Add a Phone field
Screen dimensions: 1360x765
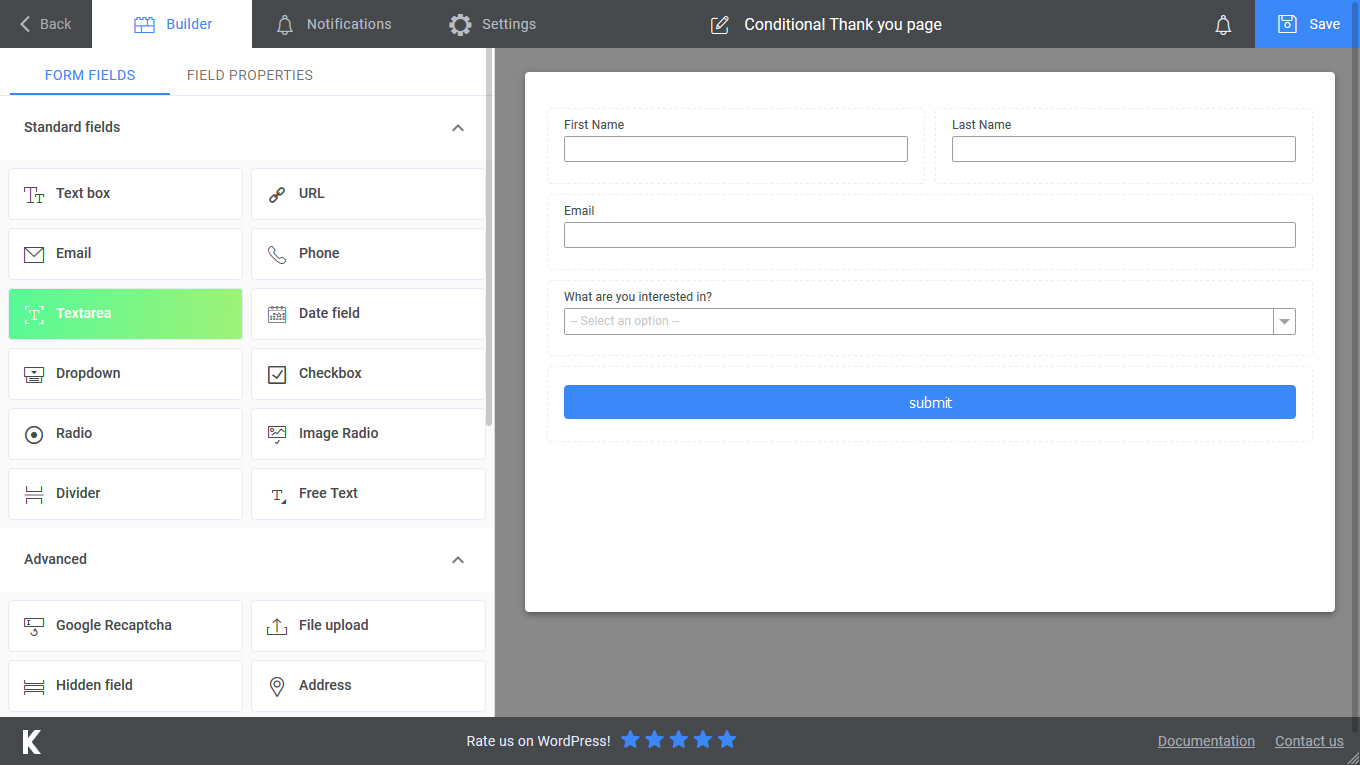[368, 254]
